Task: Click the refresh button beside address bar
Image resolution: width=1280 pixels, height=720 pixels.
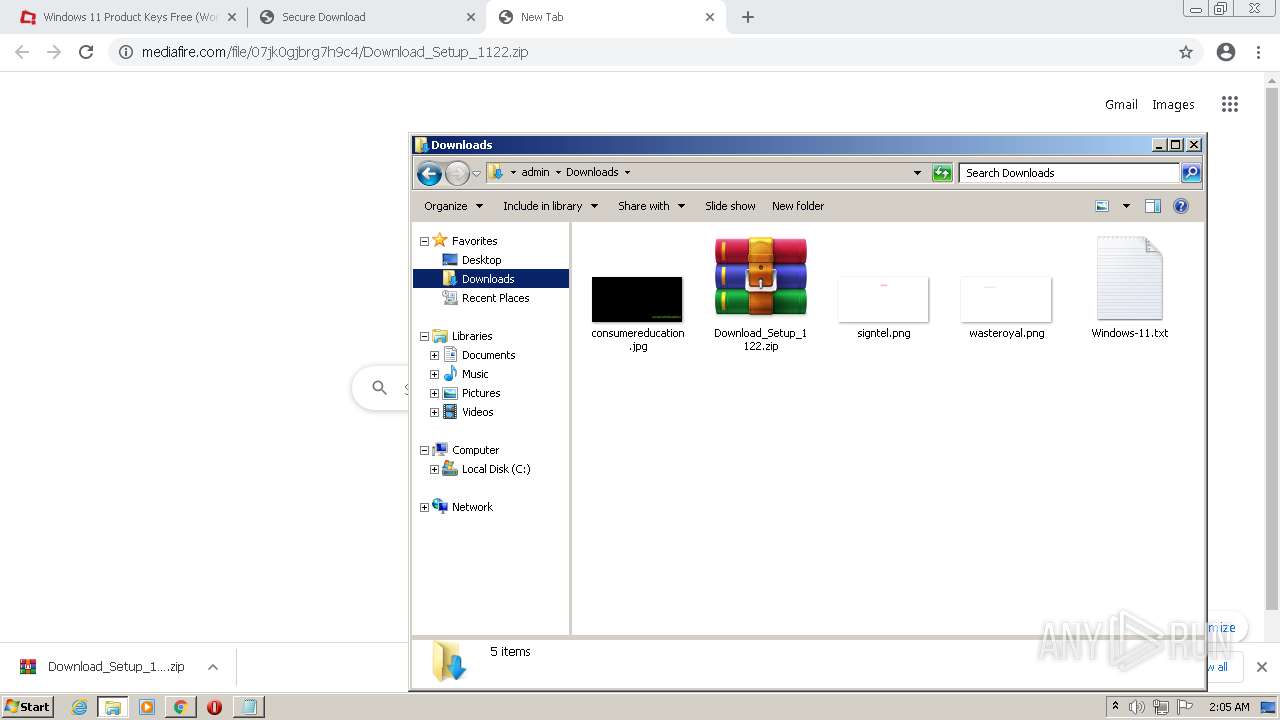Action: tap(942, 173)
